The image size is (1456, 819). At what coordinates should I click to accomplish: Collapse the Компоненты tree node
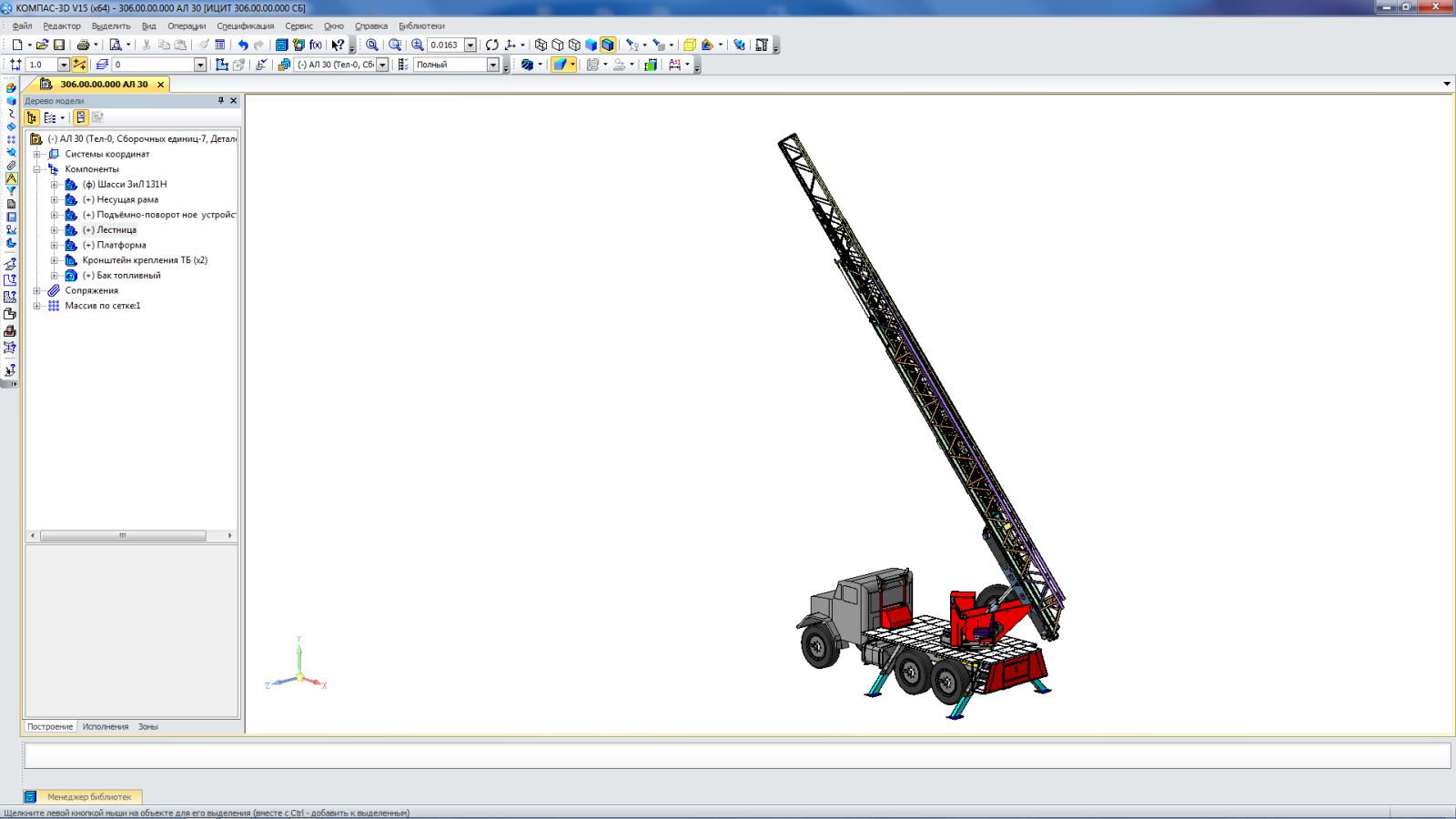pyautogui.click(x=37, y=169)
